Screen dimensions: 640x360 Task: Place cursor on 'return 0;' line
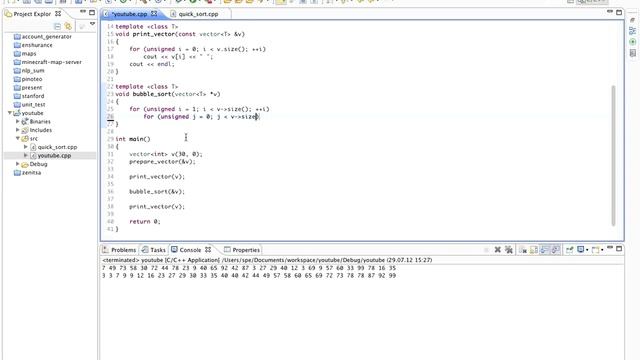coord(145,222)
